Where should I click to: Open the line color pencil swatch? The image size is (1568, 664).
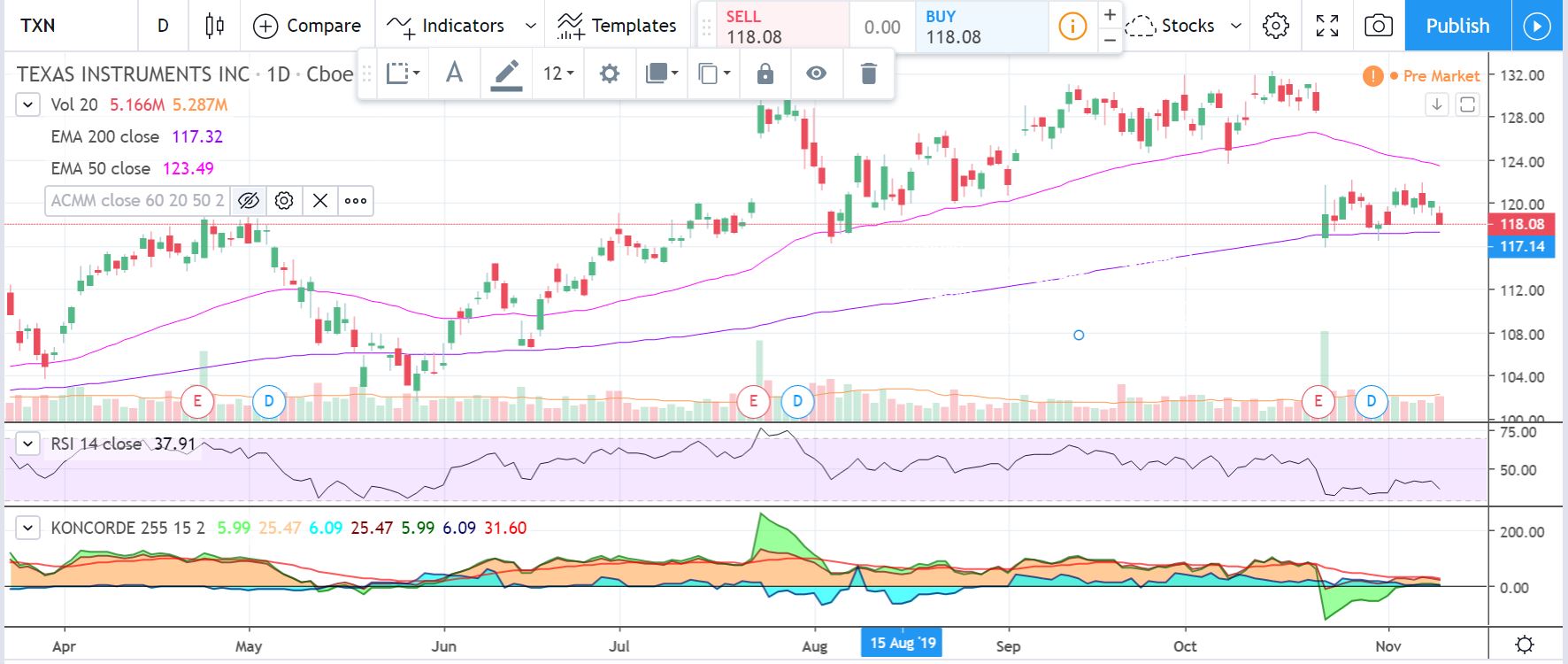coord(506,73)
